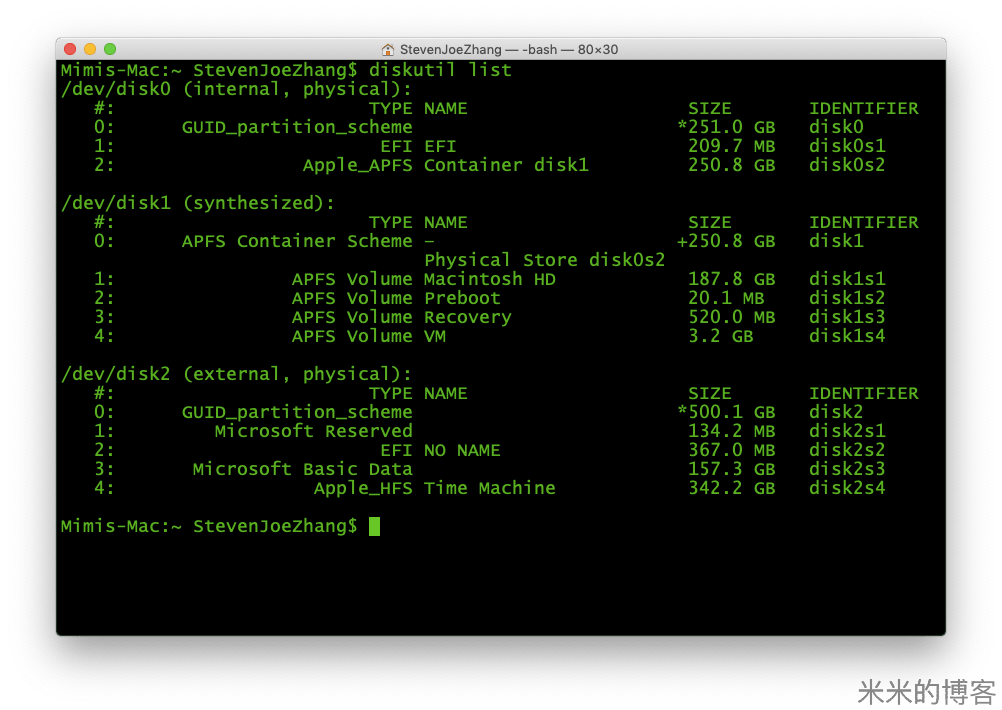
Task: Click the home folder icon in the title bar
Action: (x=388, y=49)
